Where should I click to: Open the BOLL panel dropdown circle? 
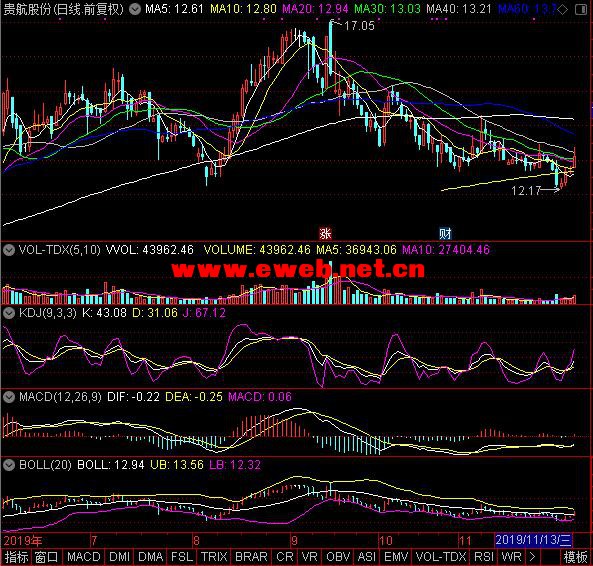click(x=9, y=465)
